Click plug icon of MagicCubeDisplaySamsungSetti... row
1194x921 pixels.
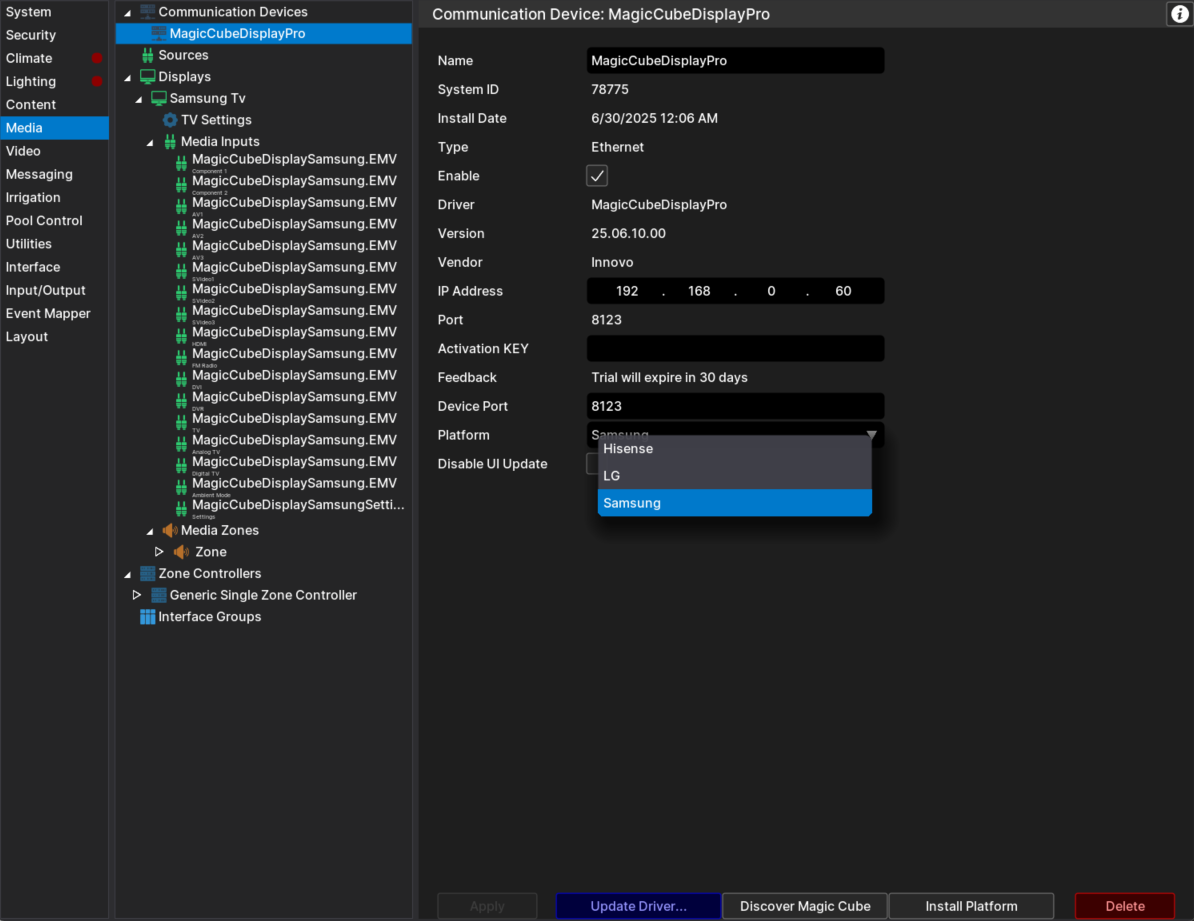point(181,508)
